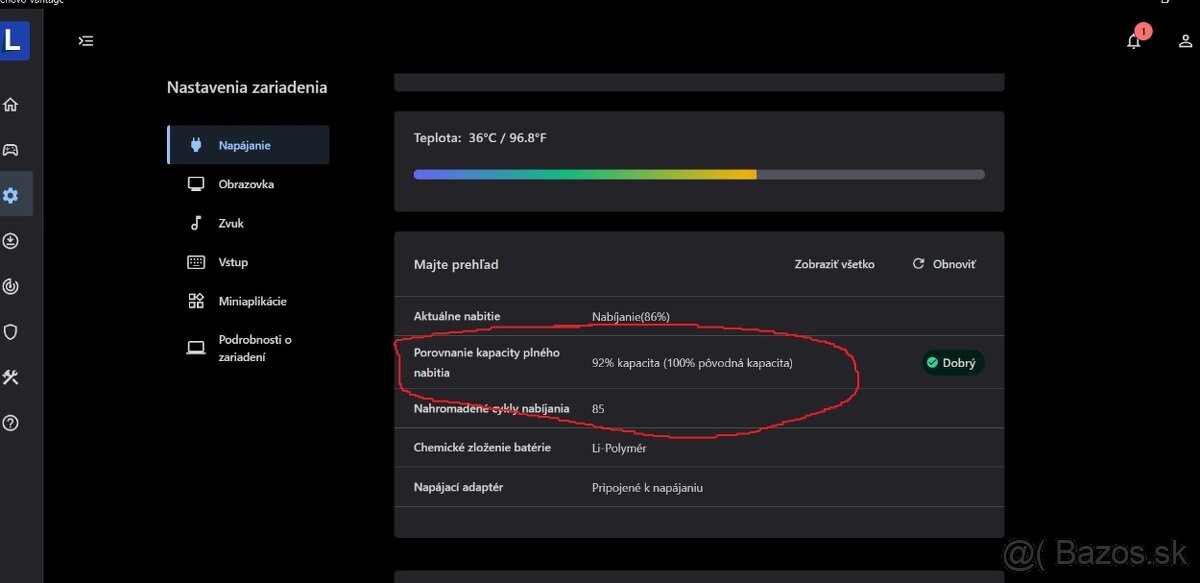The width and height of the screenshot is (1200, 583).
Task: Open the hardware tools wrench icon
Action: pos(10,377)
